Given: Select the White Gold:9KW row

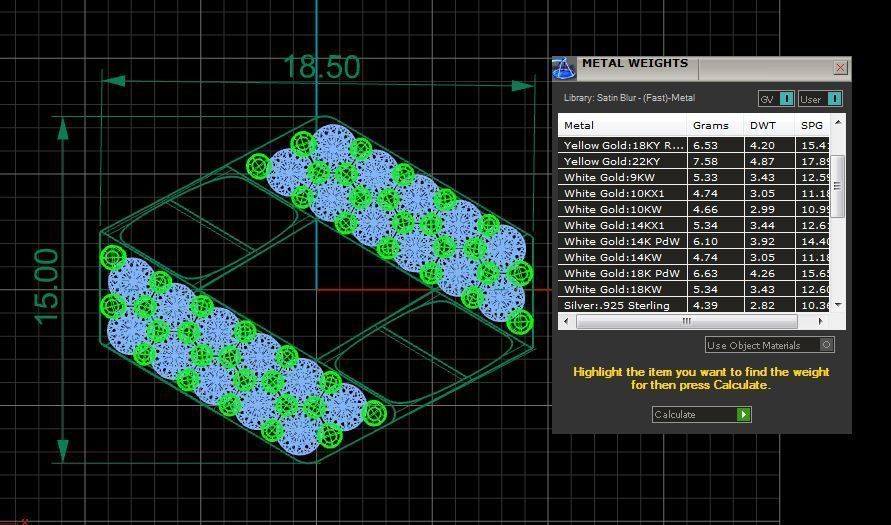Looking at the screenshot, I should coord(693,177).
